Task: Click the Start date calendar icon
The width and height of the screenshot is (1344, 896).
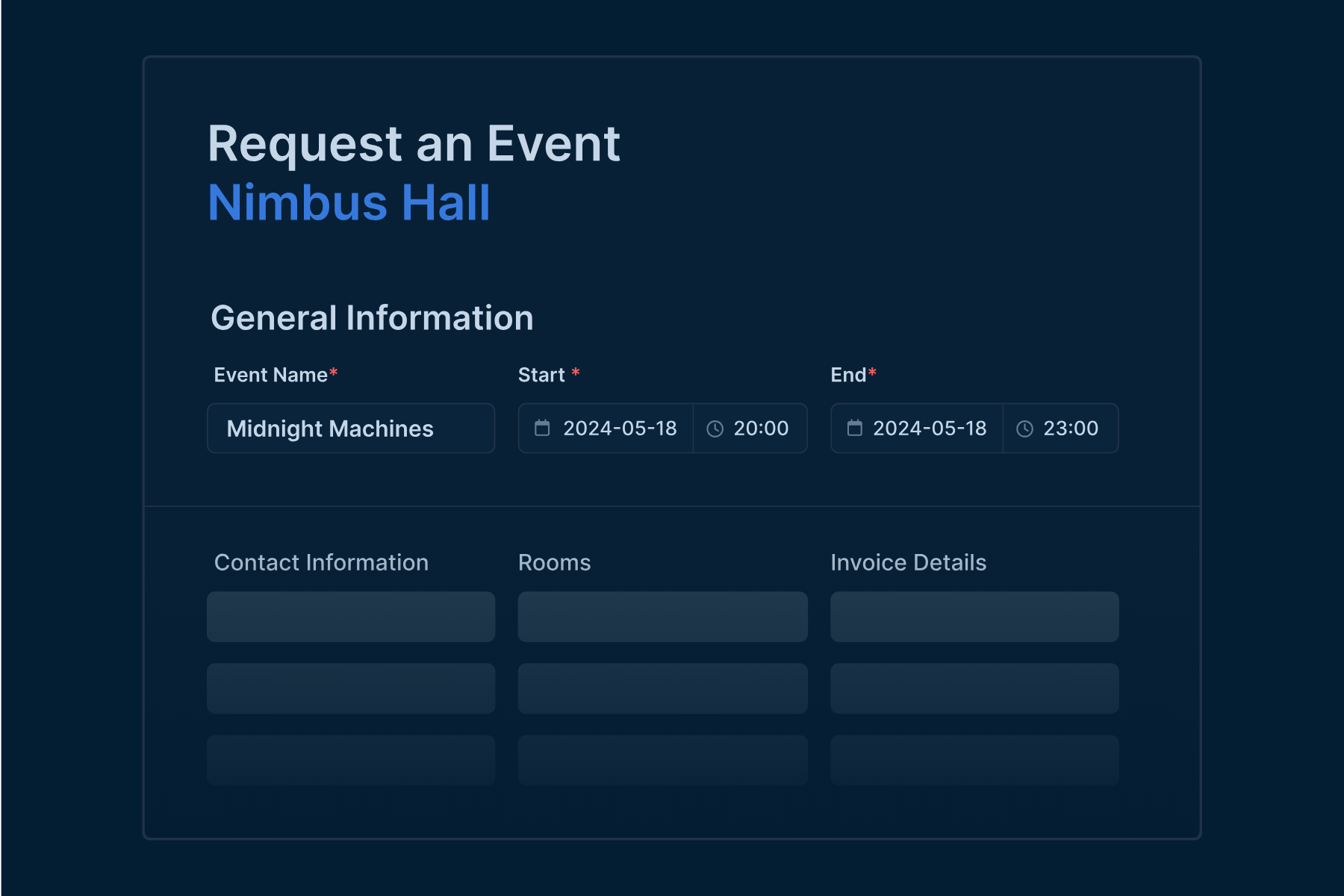Action: point(542,428)
